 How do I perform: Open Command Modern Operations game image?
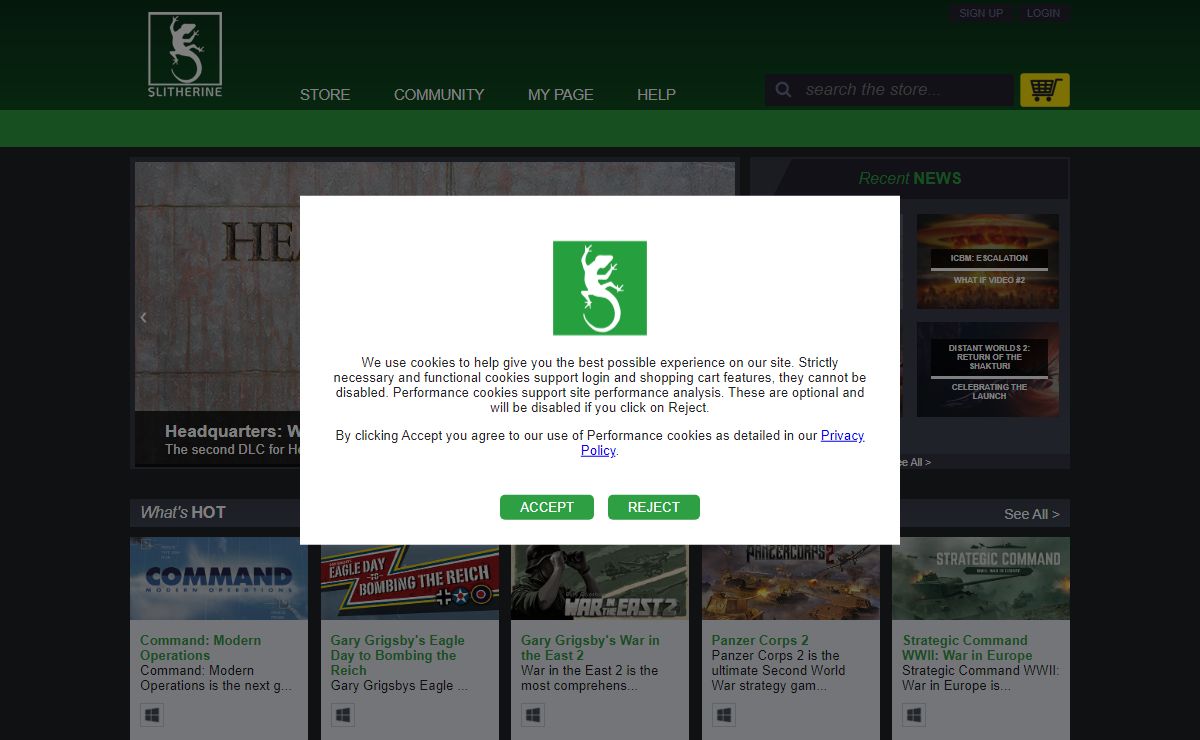pos(219,579)
